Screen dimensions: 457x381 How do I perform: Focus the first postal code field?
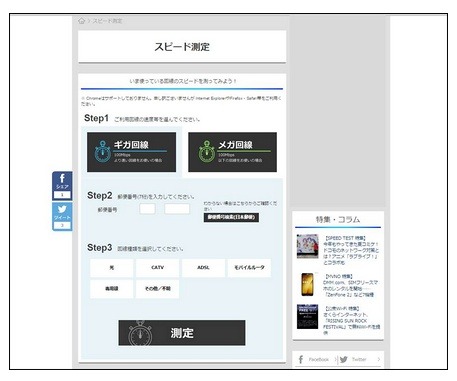pyautogui.click(x=147, y=209)
